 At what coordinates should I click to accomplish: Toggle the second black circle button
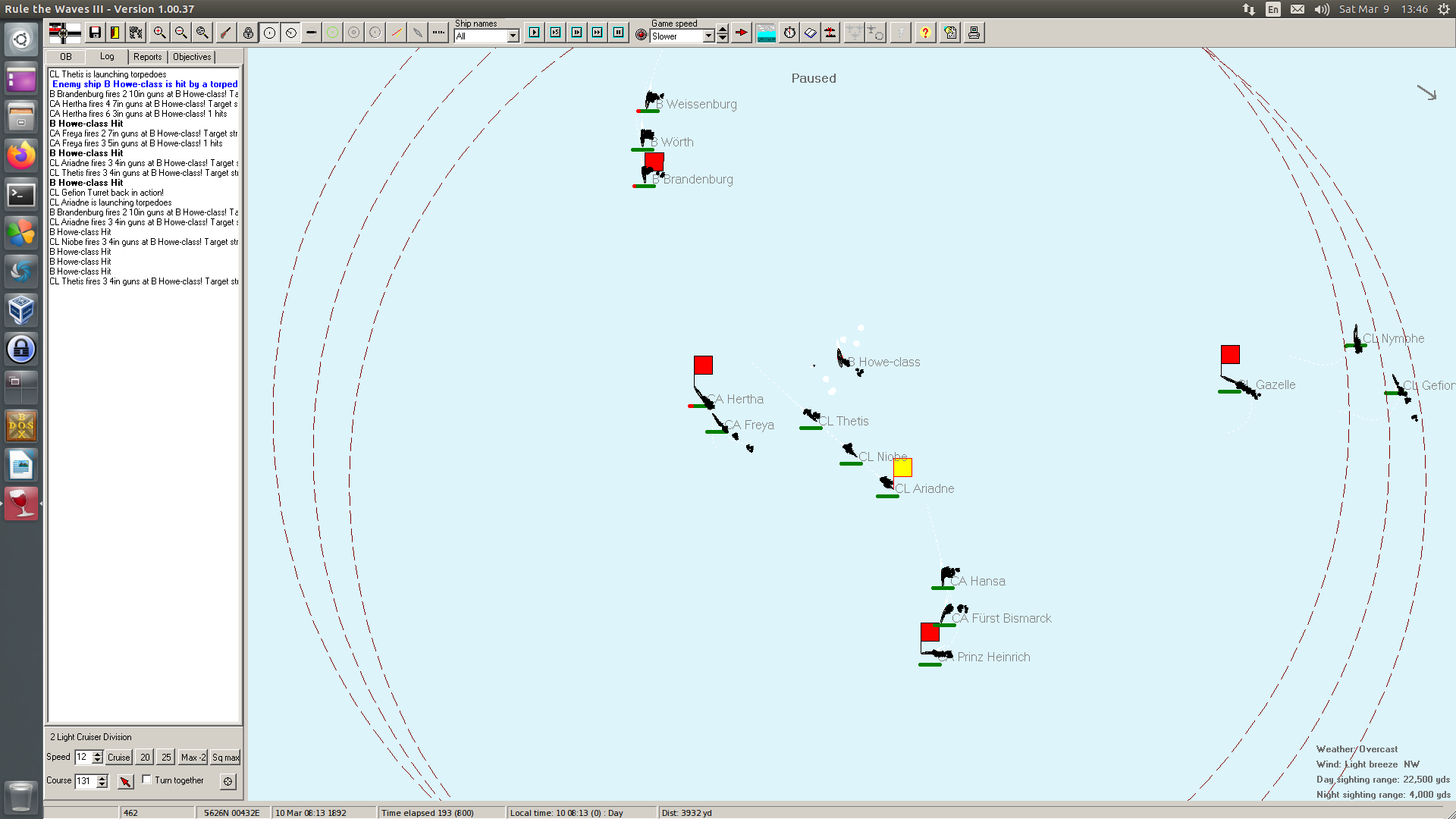tap(290, 33)
